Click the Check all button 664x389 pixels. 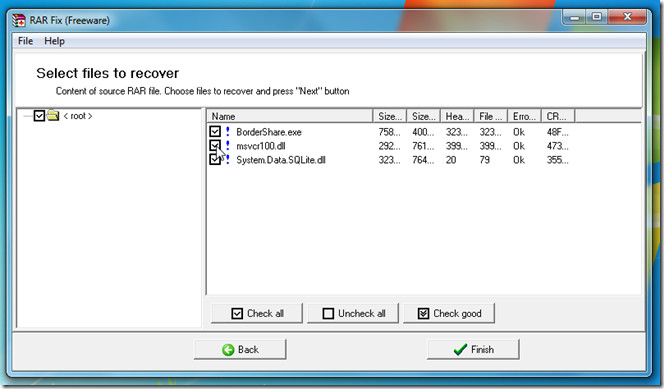(257, 313)
